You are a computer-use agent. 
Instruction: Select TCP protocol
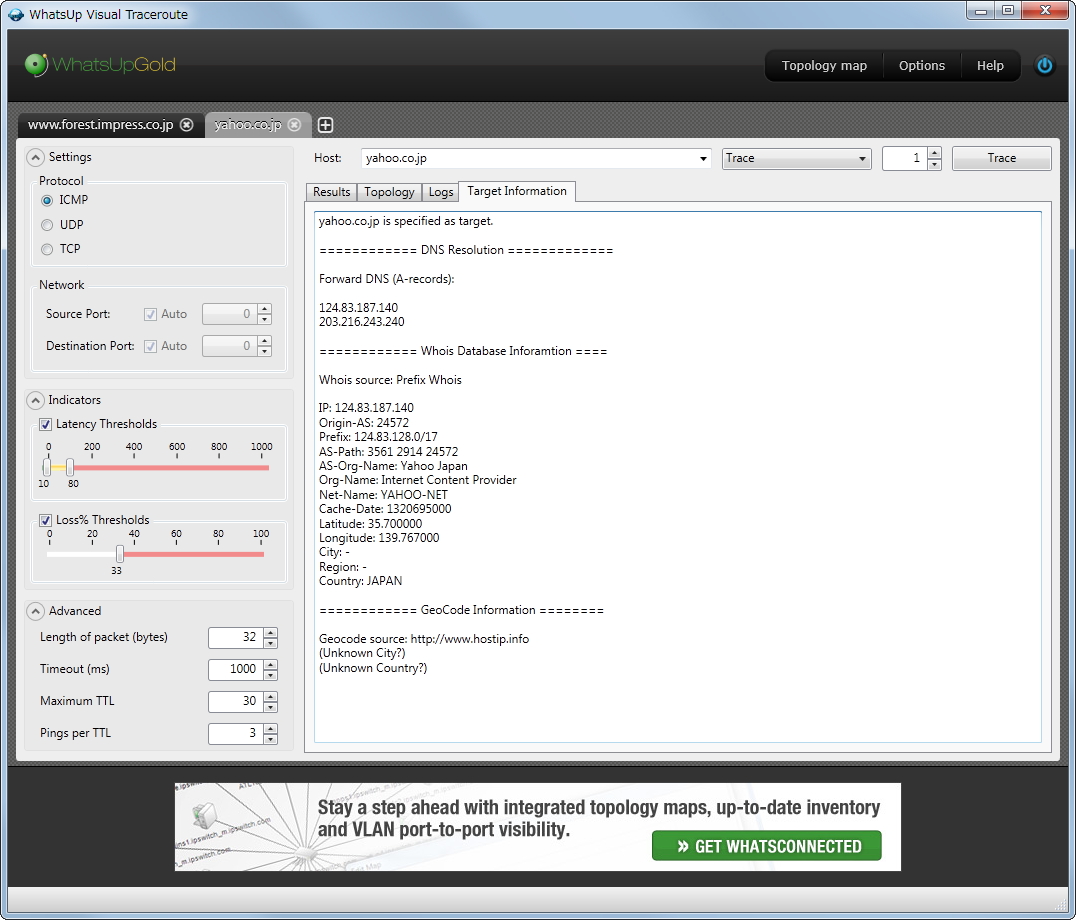coord(47,249)
